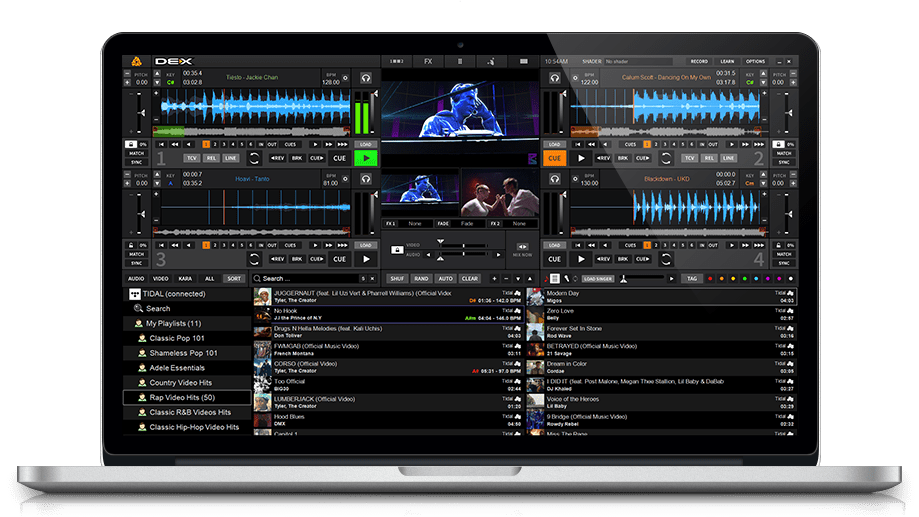Click the RECORD button
Viewport: 919px width, 517px height.
pos(699,61)
